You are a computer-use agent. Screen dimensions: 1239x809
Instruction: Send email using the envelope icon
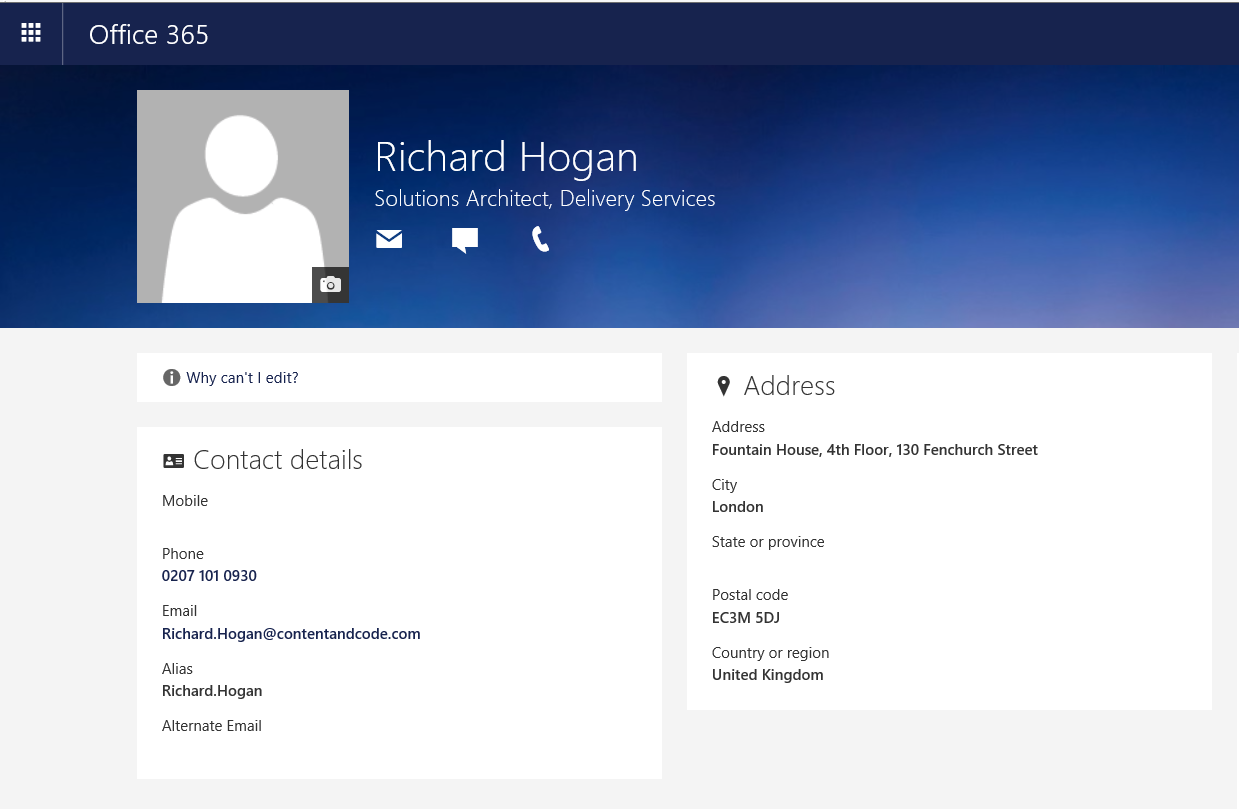tap(389, 239)
